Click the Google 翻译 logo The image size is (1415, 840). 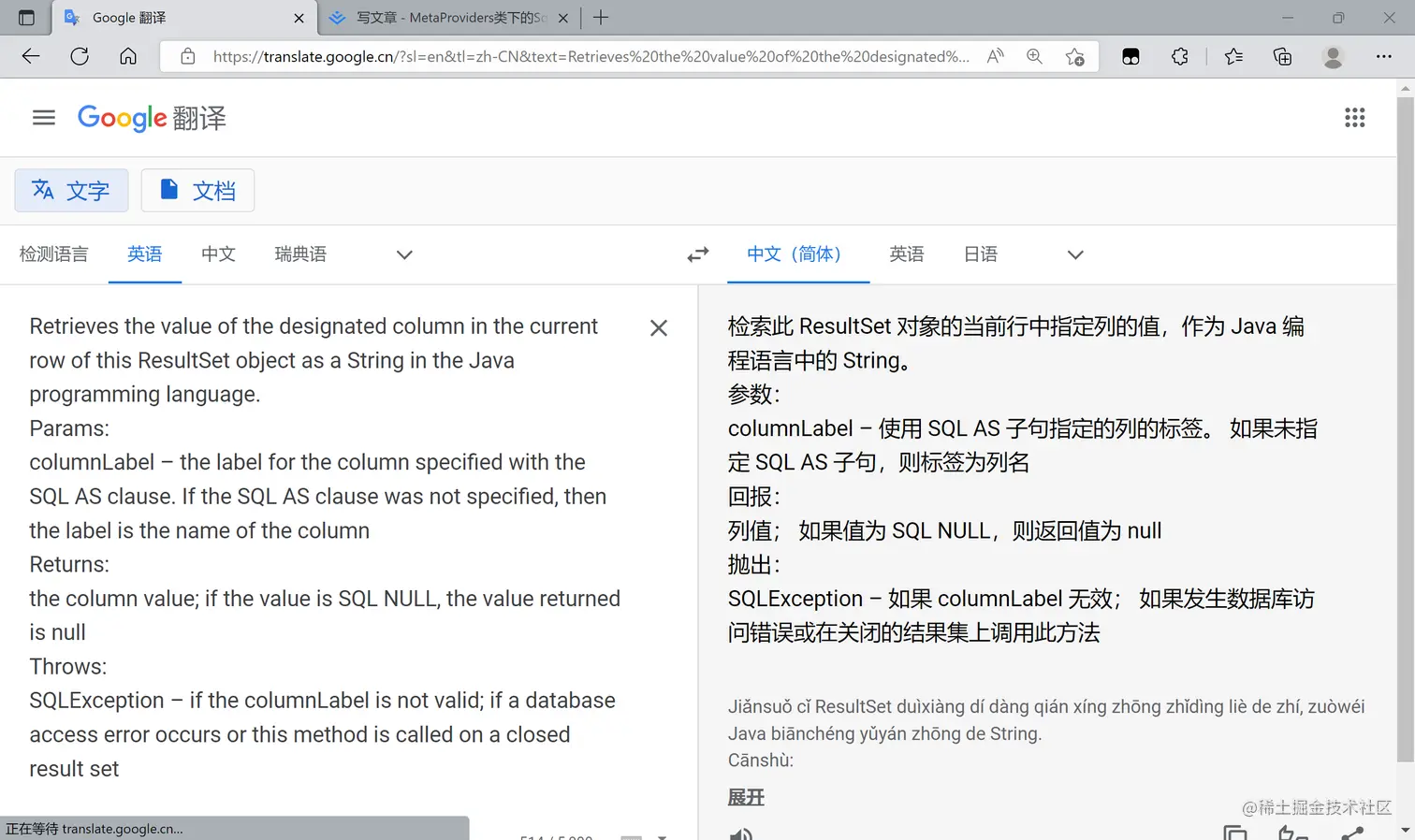[x=152, y=118]
